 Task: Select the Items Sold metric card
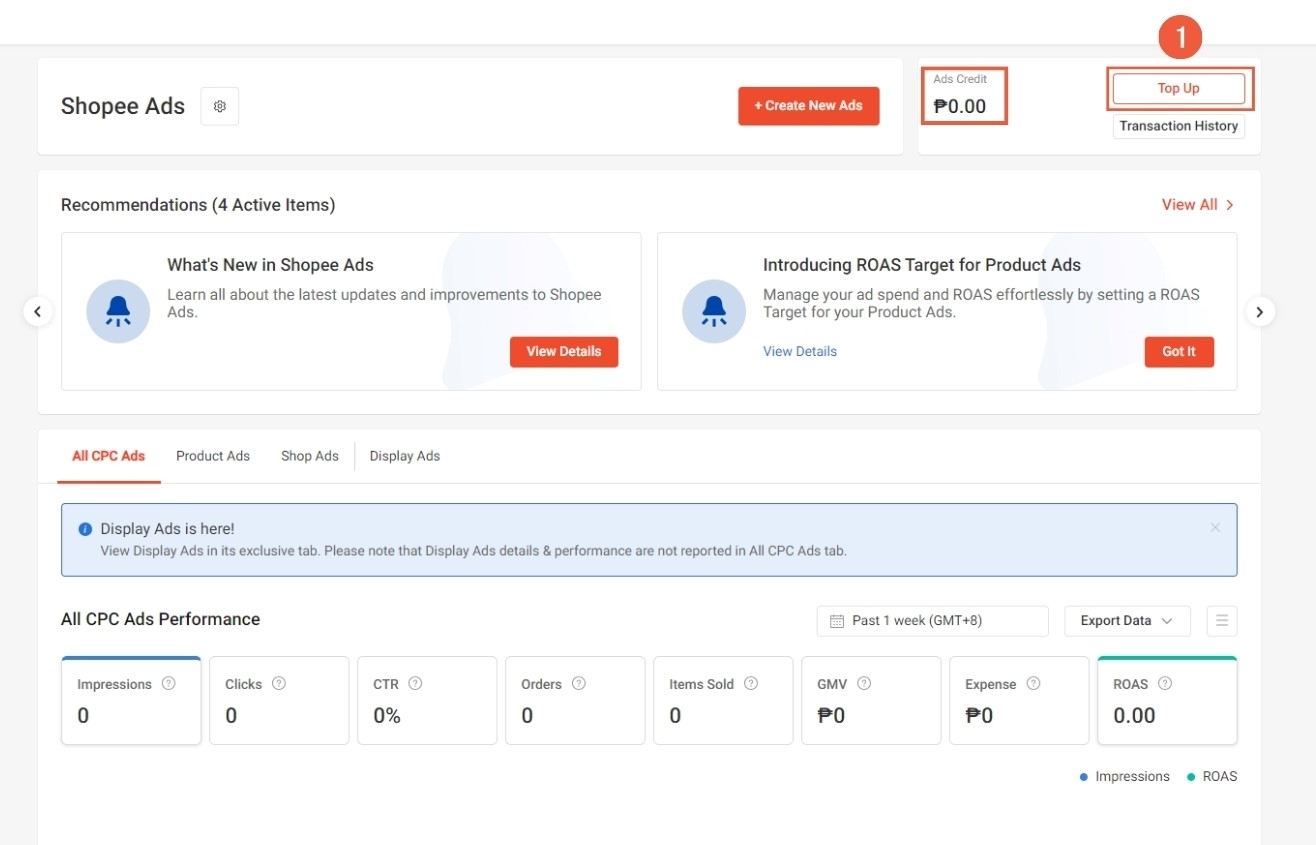(723, 700)
